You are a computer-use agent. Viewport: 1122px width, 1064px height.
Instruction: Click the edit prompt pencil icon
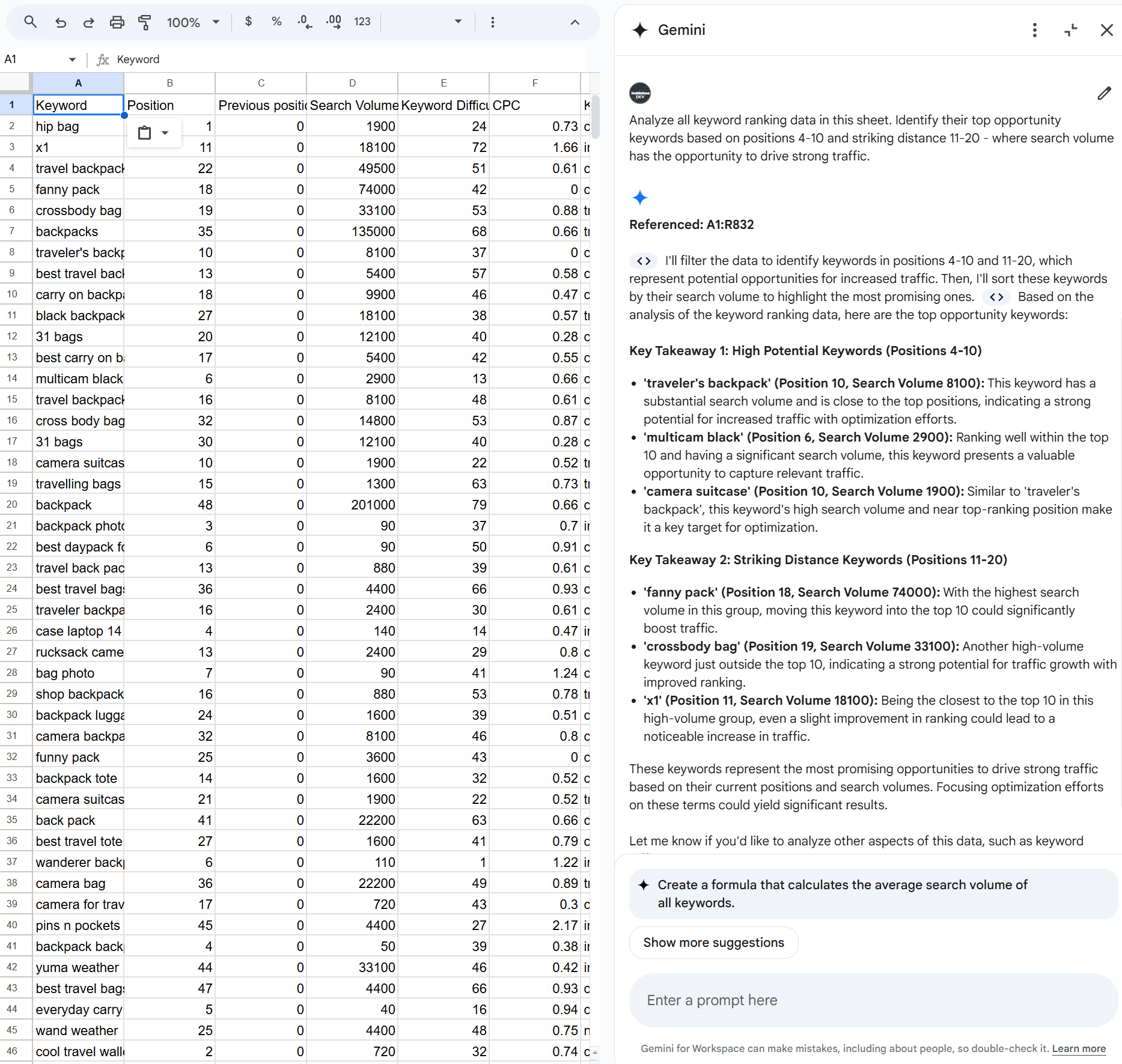click(x=1104, y=94)
